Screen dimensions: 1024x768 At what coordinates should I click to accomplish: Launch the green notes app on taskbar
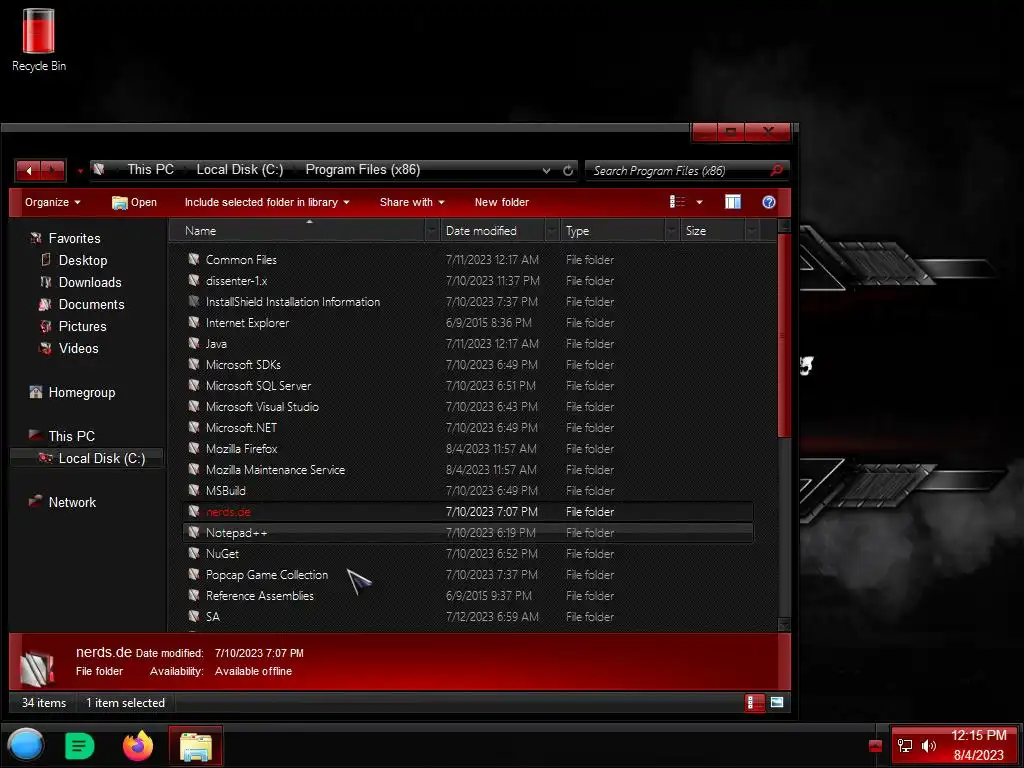80,746
